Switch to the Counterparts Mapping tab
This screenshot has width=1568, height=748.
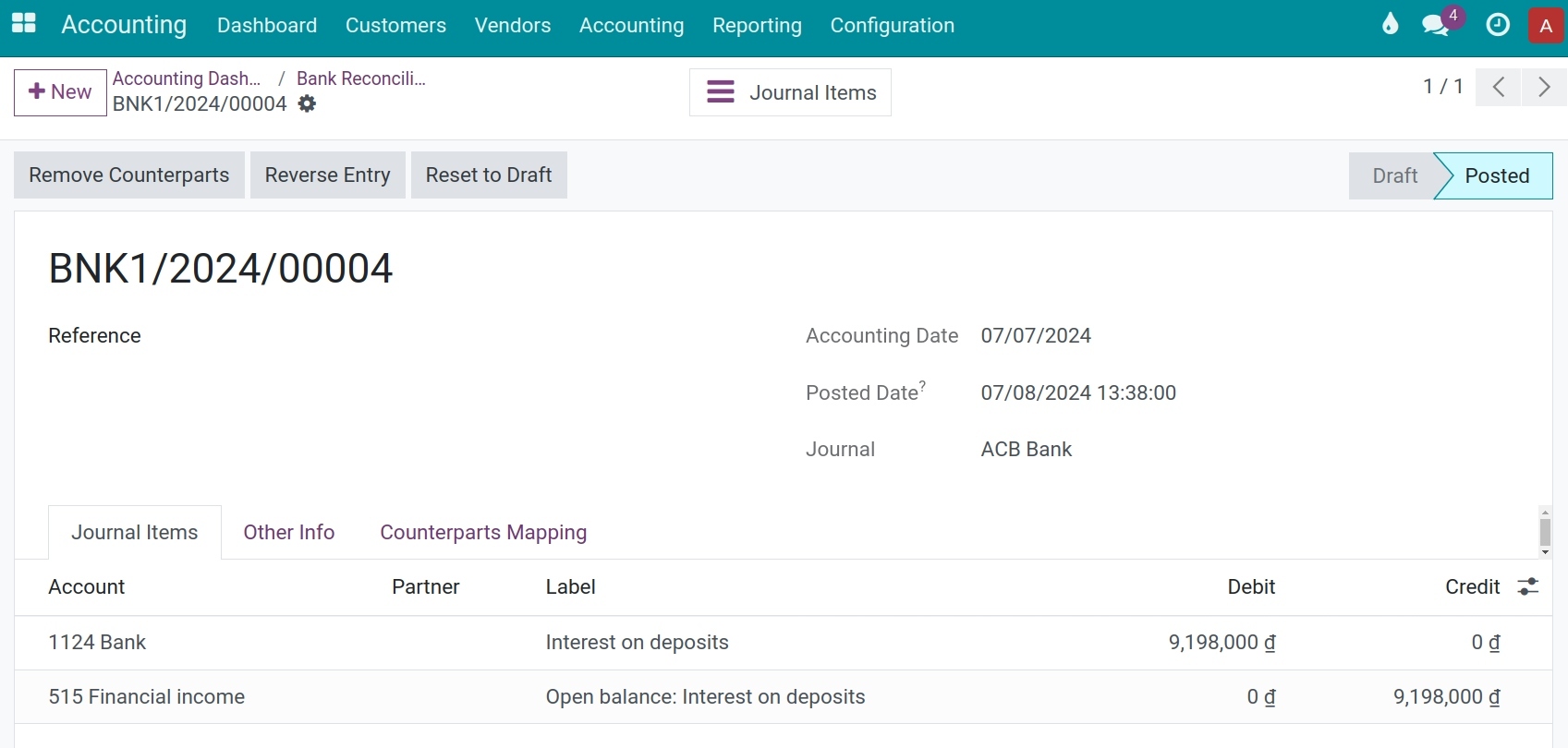[x=483, y=533]
